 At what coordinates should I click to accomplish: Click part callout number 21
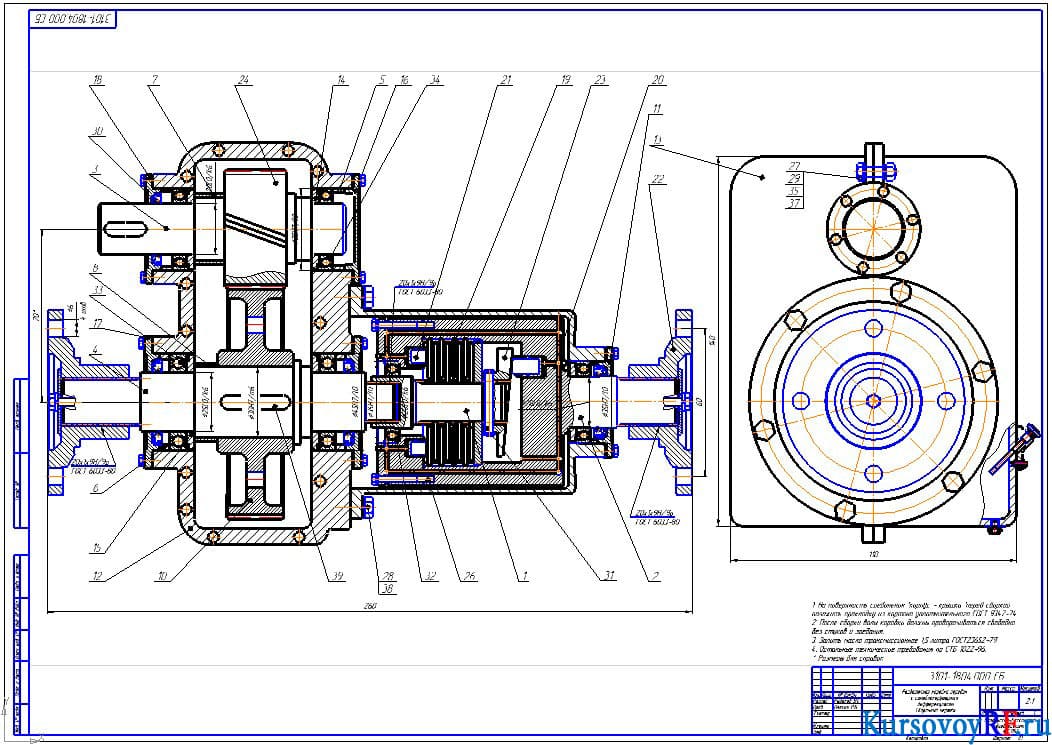pyautogui.click(x=505, y=80)
